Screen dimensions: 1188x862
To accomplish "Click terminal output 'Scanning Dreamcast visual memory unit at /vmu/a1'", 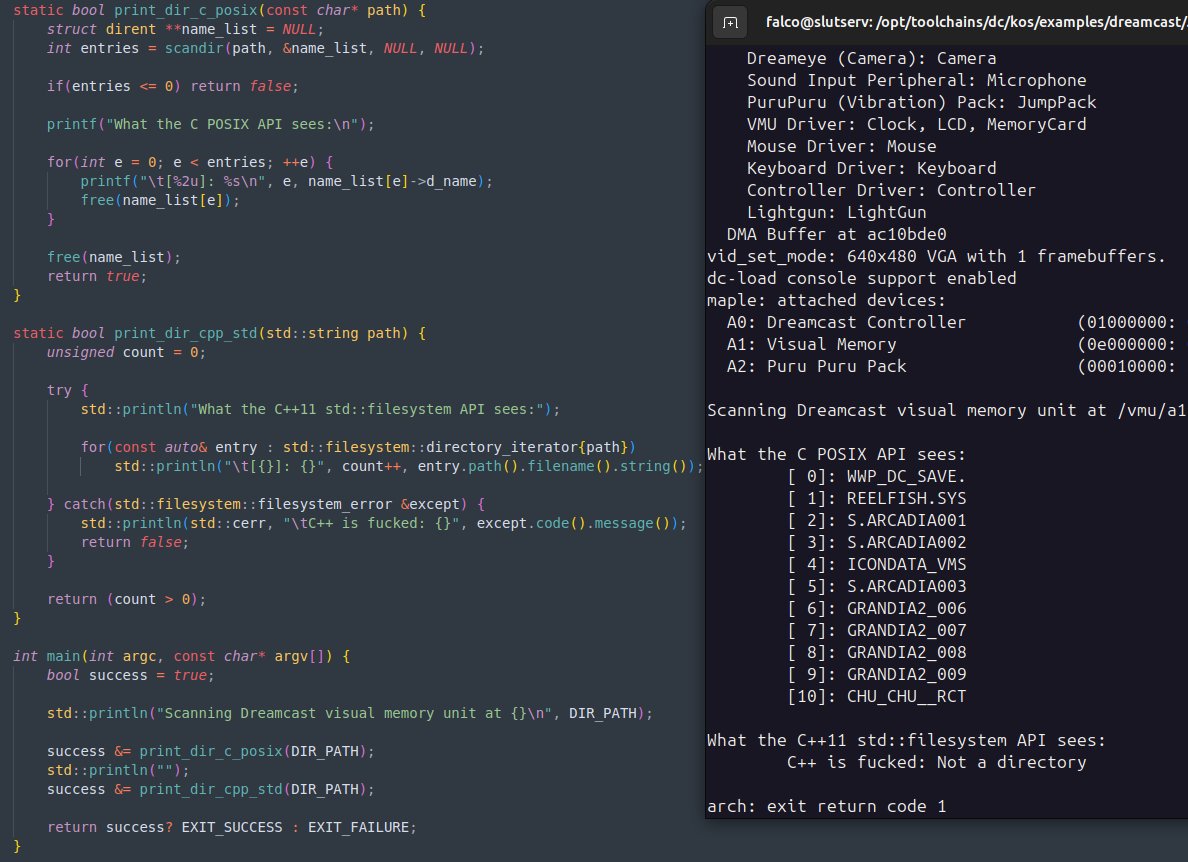I will (946, 411).
